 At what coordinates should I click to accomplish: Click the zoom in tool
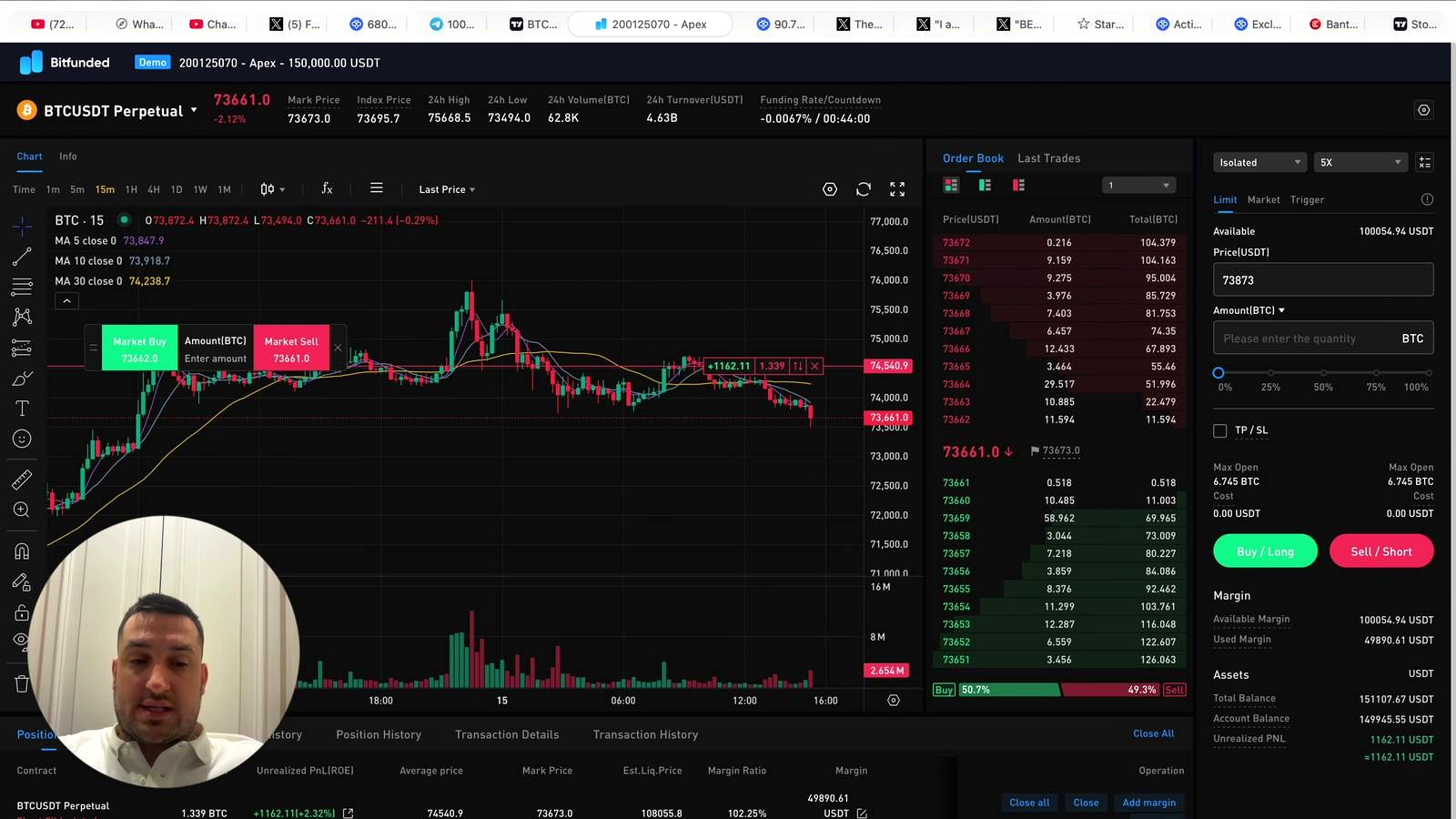pyautogui.click(x=22, y=510)
